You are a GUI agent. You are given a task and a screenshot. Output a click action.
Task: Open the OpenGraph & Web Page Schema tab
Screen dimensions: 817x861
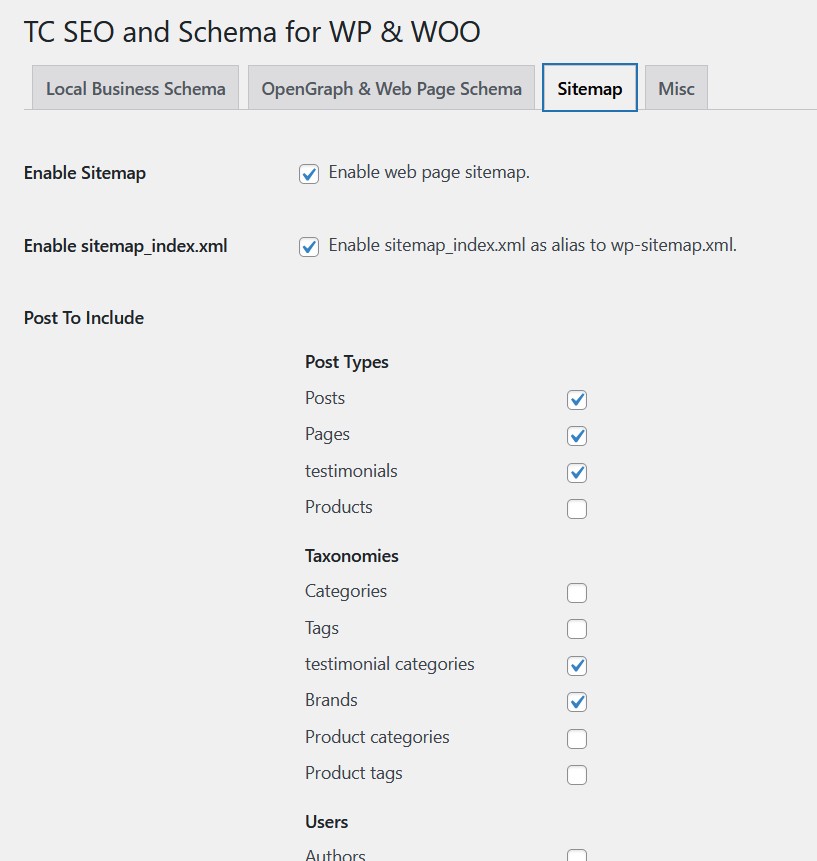tap(391, 88)
